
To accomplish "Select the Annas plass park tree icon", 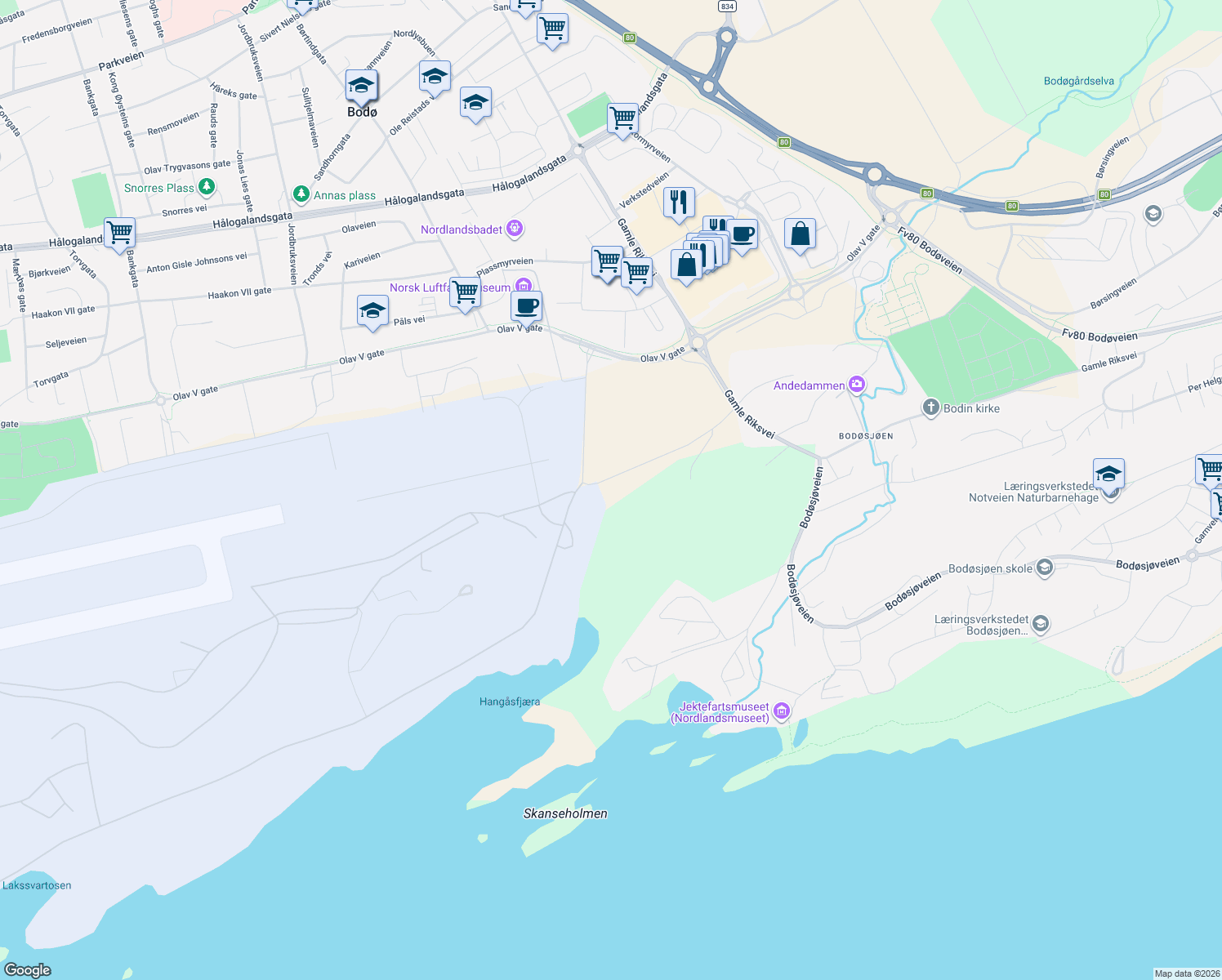I will click(301, 194).
